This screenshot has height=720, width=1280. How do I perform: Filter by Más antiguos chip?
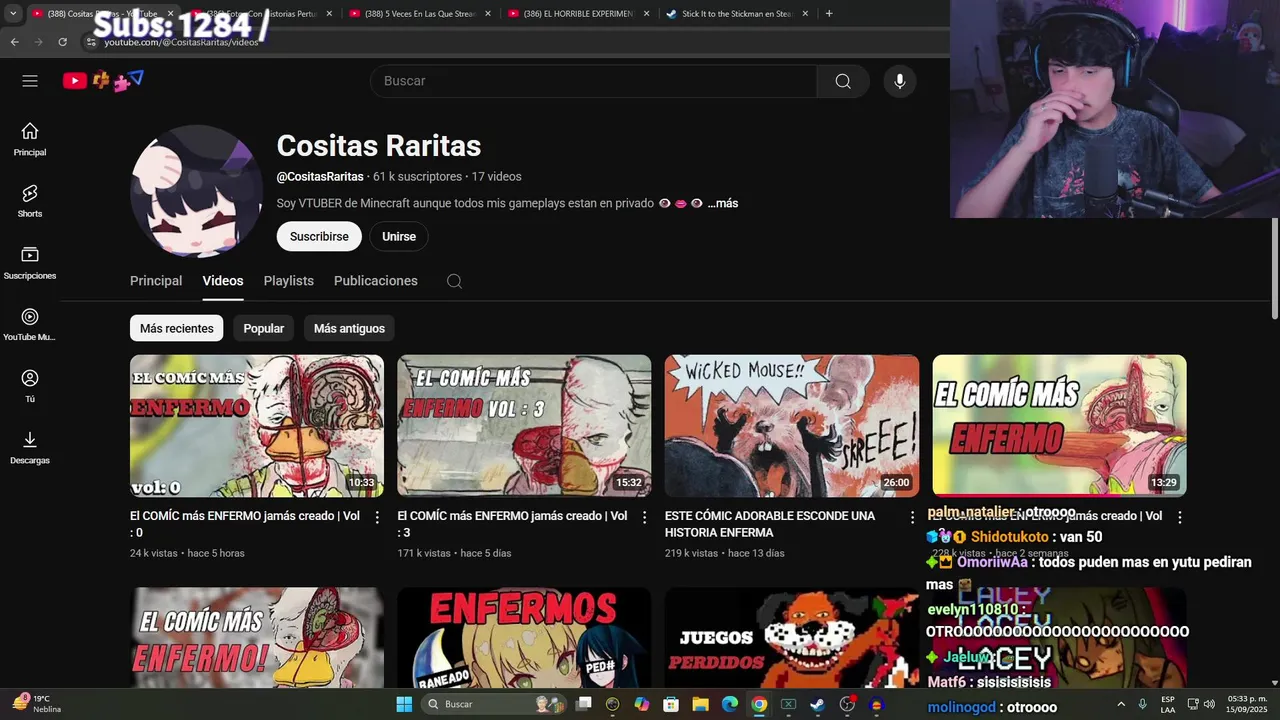point(349,328)
